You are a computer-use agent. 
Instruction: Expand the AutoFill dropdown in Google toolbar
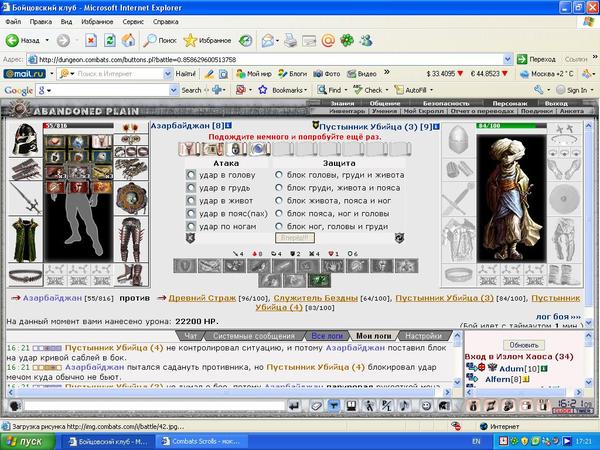[432, 90]
